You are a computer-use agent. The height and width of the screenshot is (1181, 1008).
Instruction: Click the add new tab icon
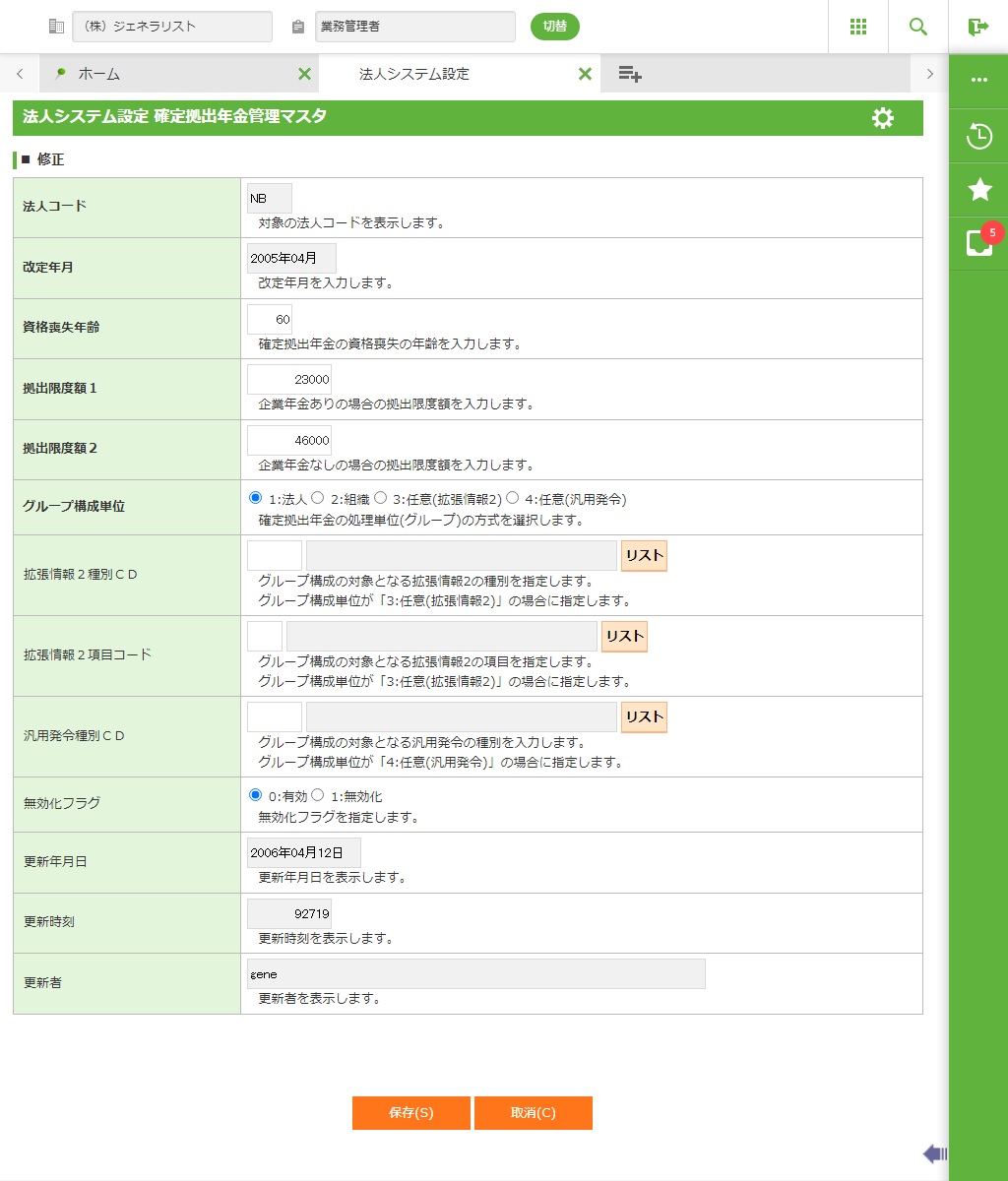[630, 74]
